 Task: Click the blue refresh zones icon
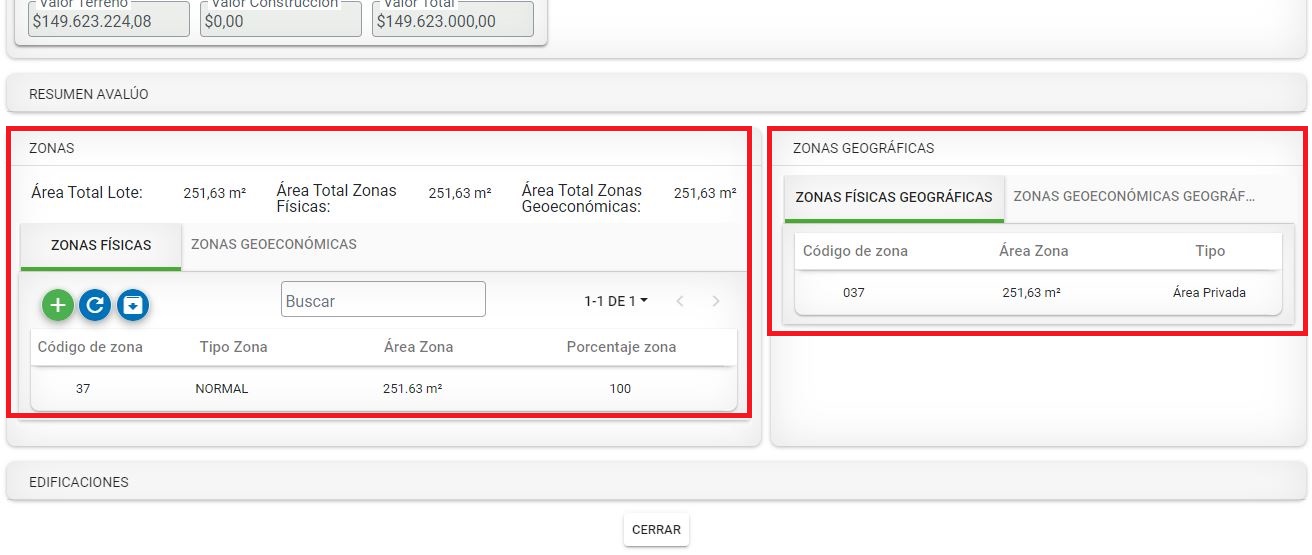click(95, 305)
